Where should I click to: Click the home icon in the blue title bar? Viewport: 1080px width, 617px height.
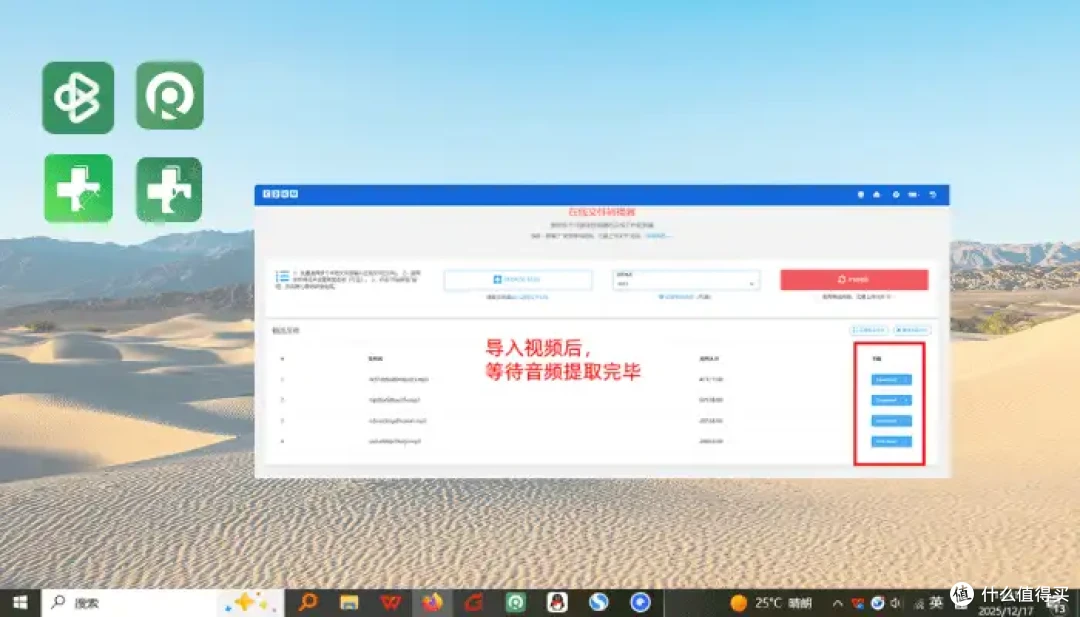pyautogui.click(x=877, y=195)
